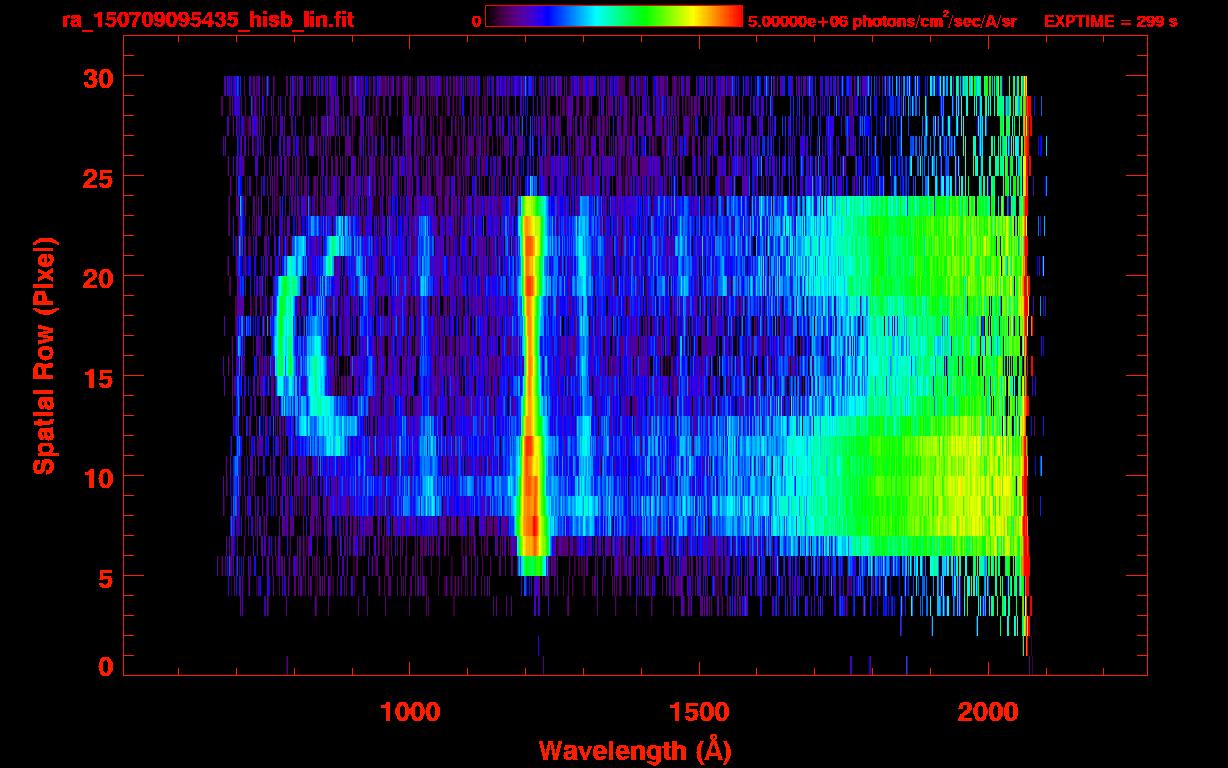
Task: Click the 0 spatial row tick label
Action: (106, 667)
